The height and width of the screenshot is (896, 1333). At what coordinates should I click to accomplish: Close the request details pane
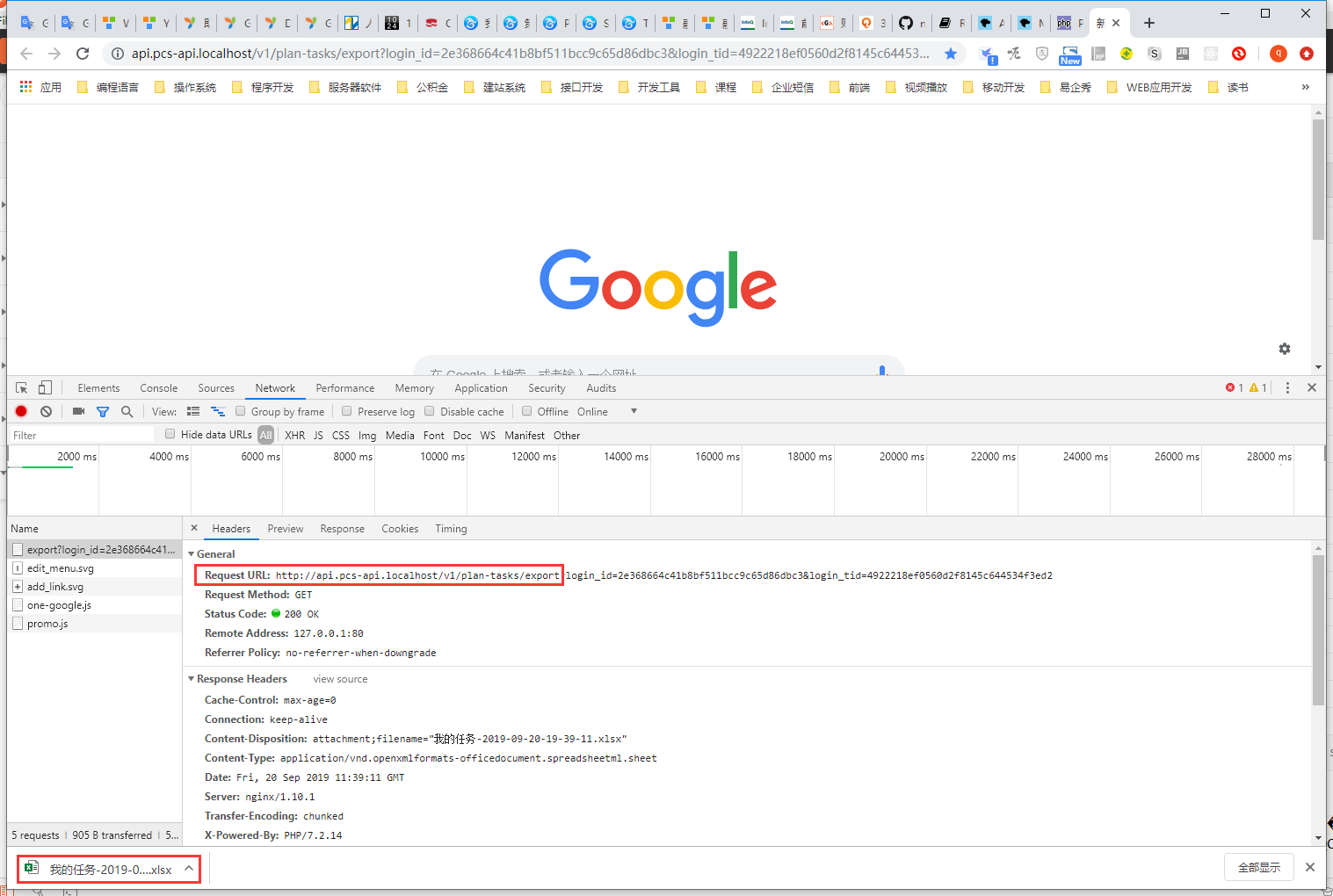[194, 528]
